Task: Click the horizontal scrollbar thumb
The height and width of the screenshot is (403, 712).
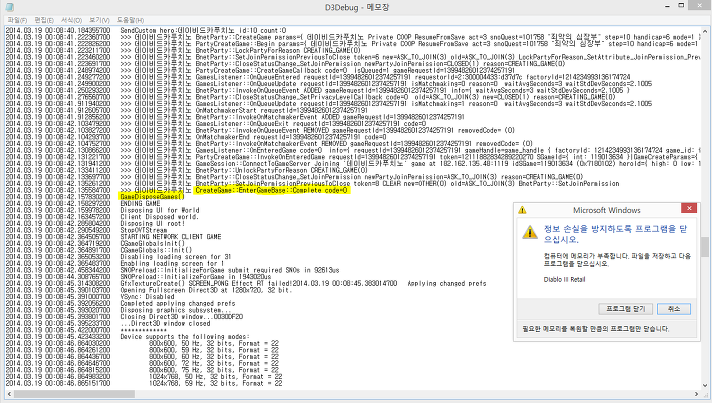Action: coord(74,393)
